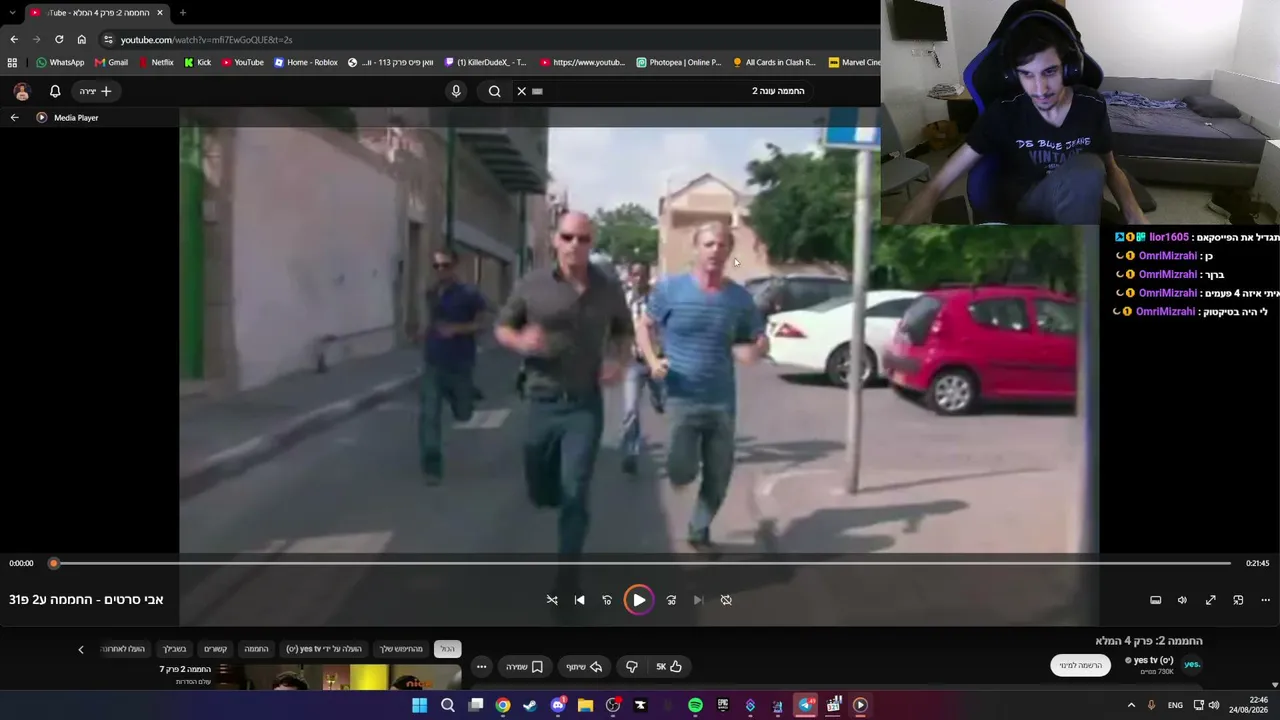Open YouTube notifications bell
1280x720 pixels.
pos(55,91)
